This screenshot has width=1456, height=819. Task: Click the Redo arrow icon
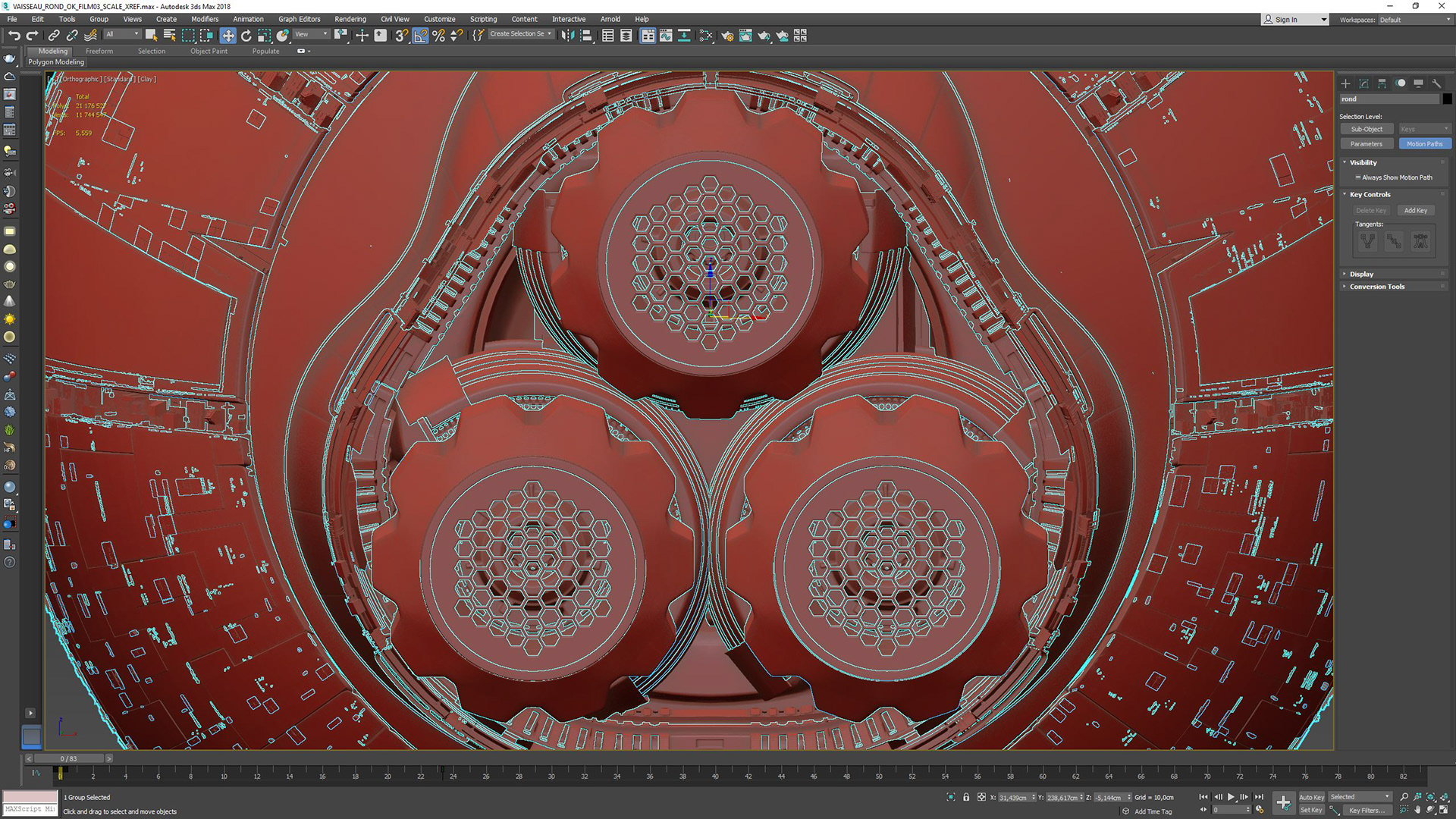[32, 36]
